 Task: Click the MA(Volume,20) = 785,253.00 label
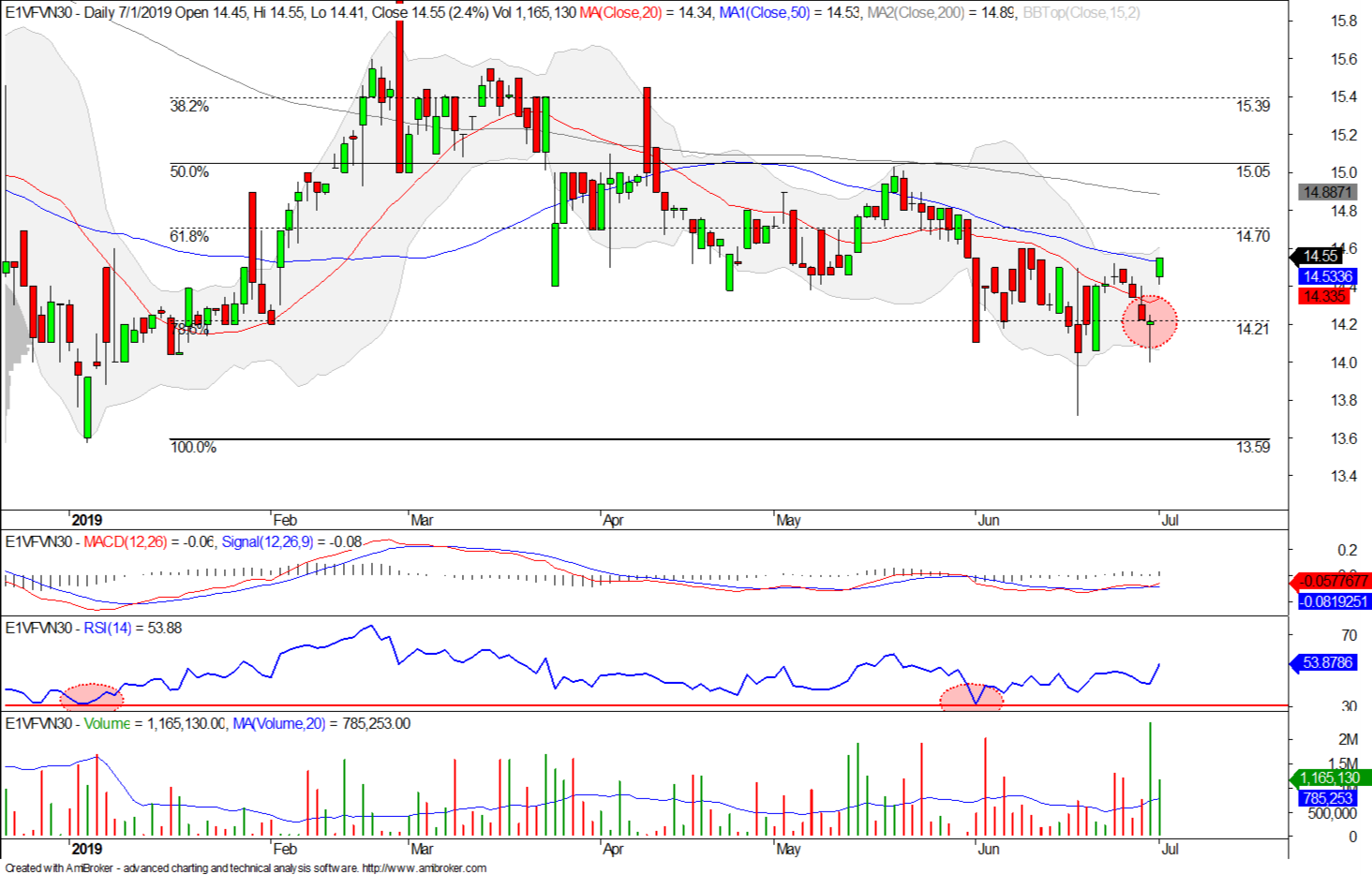[321, 724]
